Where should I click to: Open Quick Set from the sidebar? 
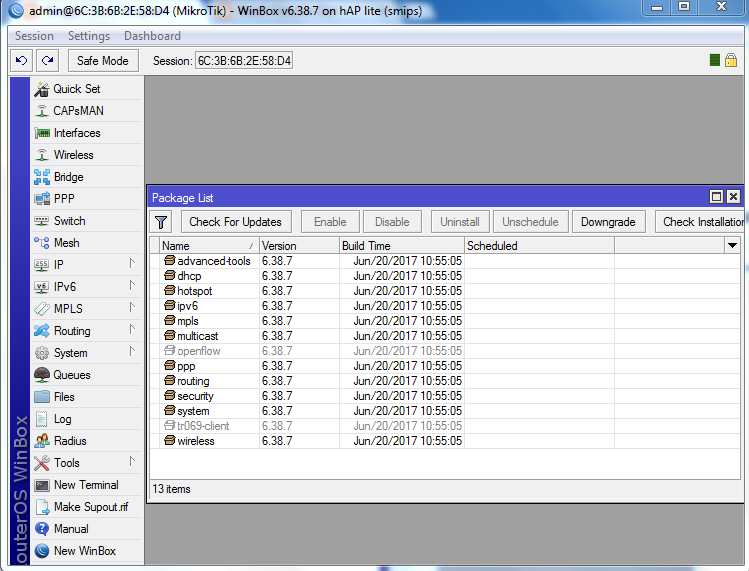87,89
